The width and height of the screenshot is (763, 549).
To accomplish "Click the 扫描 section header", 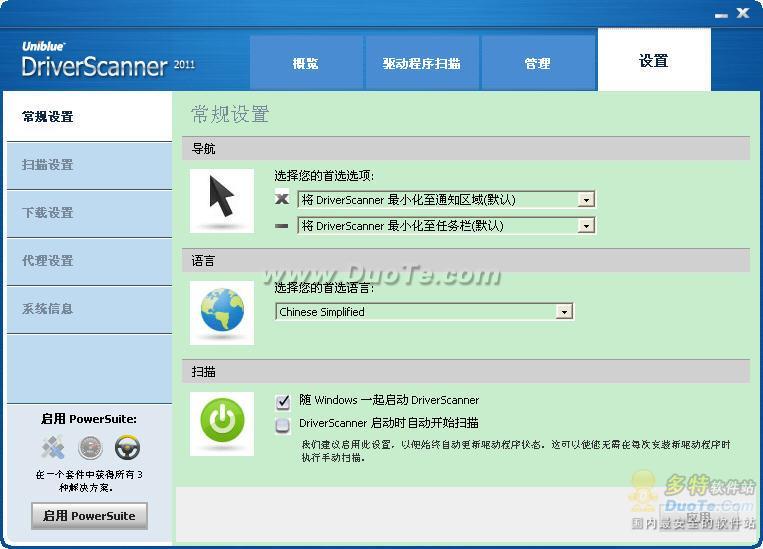I will pyautogui.click(x=466, y=372).
